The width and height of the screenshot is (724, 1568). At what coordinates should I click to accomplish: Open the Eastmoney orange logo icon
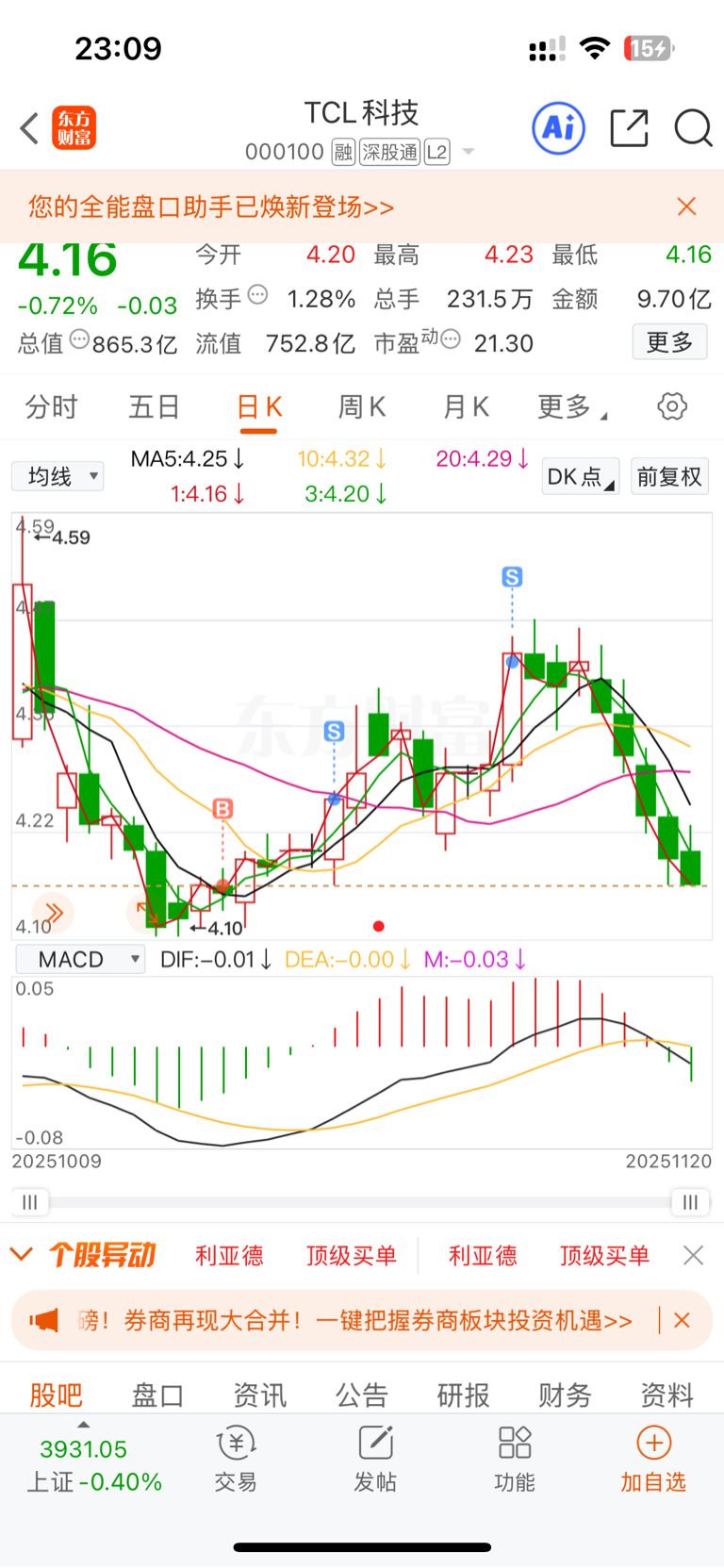coord(74,128)
